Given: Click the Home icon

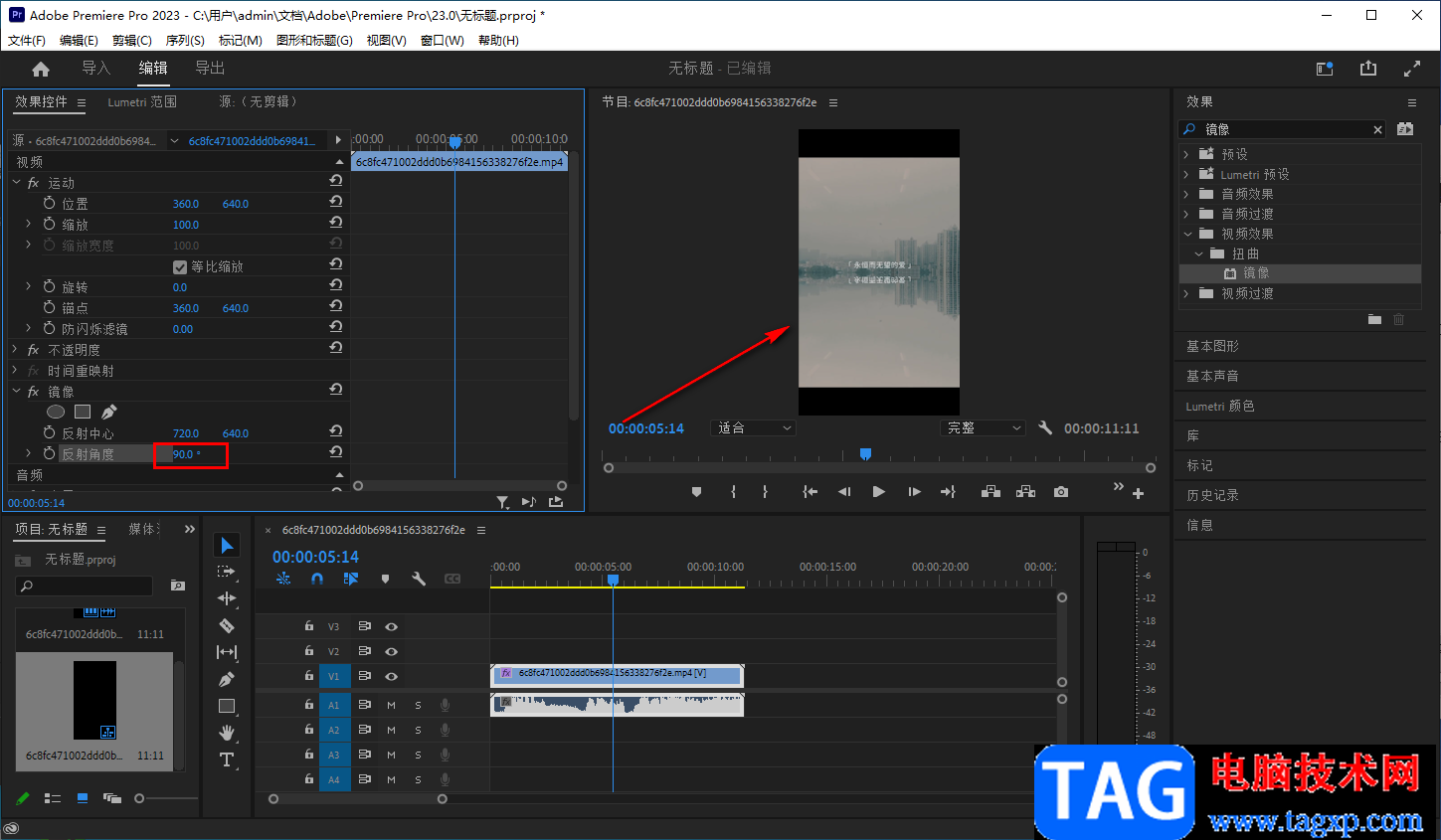Looking at the screenshot, I should point(41,69).
